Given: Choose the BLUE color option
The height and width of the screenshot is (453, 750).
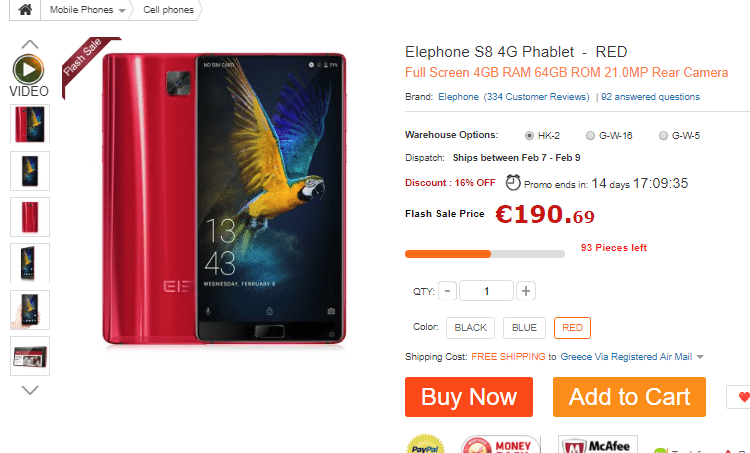Looking at the screenshot, I should (524, 328).
